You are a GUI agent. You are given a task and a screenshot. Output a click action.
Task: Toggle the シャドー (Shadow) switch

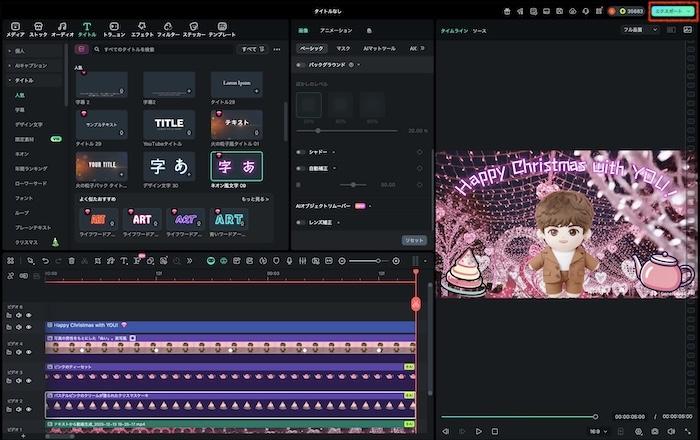pos(300,152)
